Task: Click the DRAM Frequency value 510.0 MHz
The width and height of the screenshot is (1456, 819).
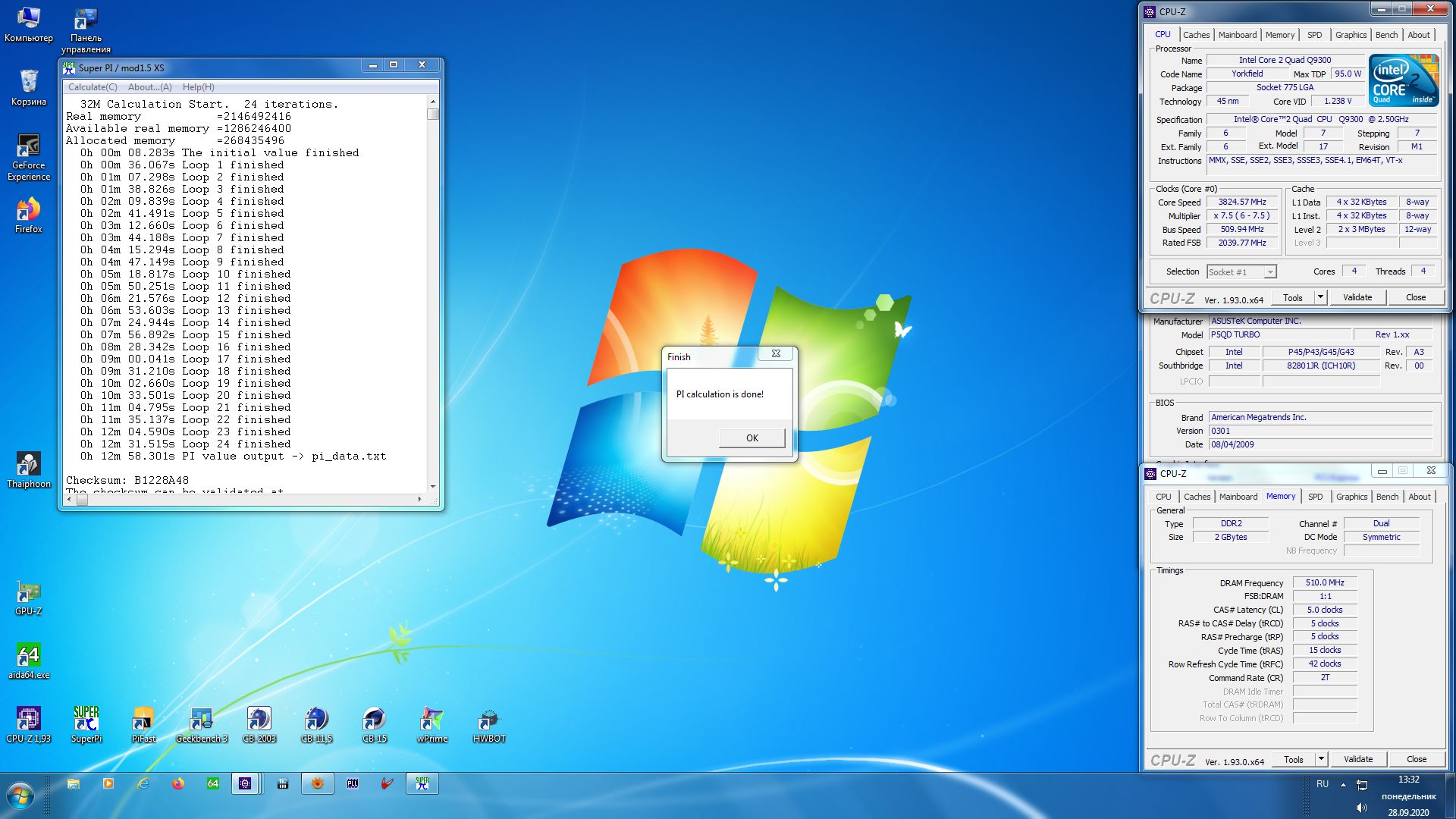Action: (x=1324, y=582)
